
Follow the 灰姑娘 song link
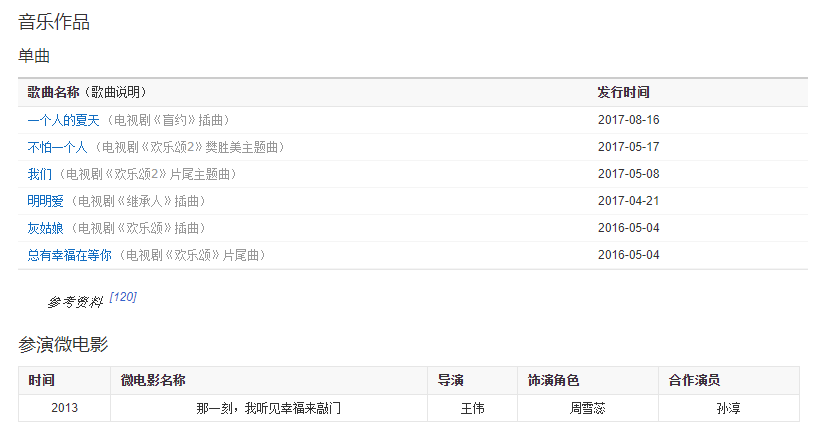pos(45,228)
